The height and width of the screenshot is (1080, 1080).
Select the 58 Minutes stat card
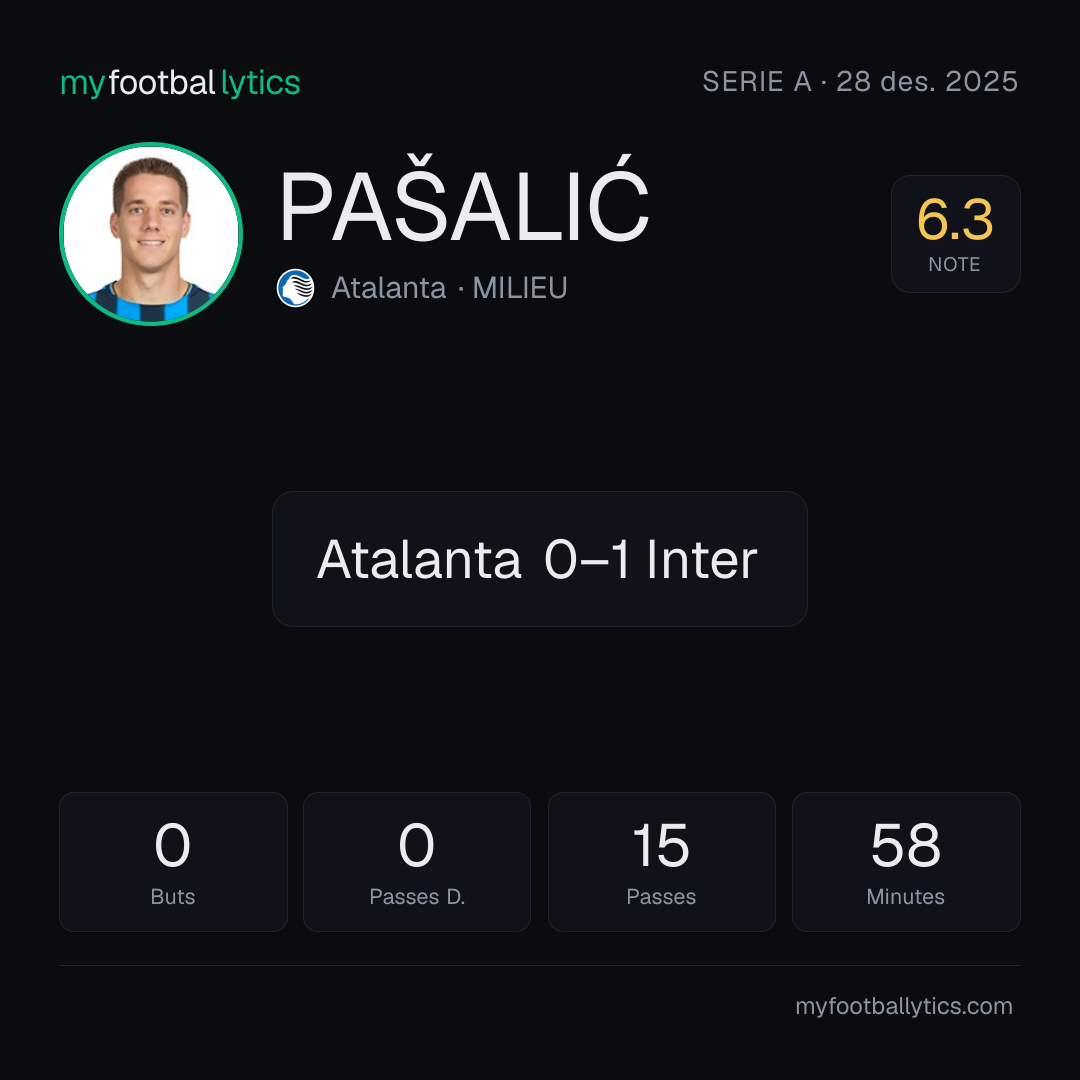(x=906, y=862)
